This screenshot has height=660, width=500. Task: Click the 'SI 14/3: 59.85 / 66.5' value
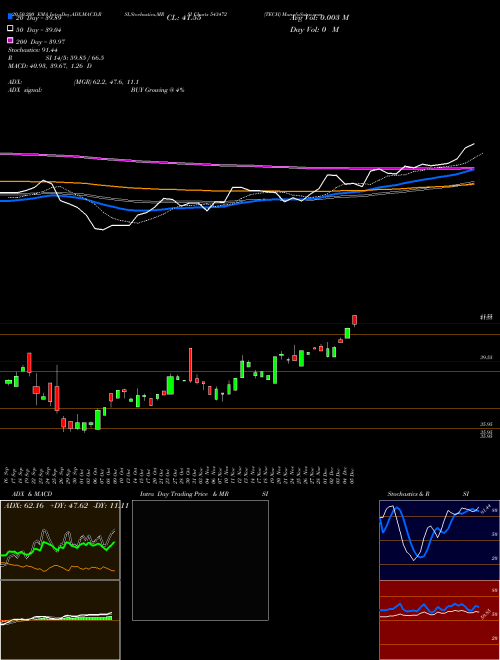click(75, 58)
